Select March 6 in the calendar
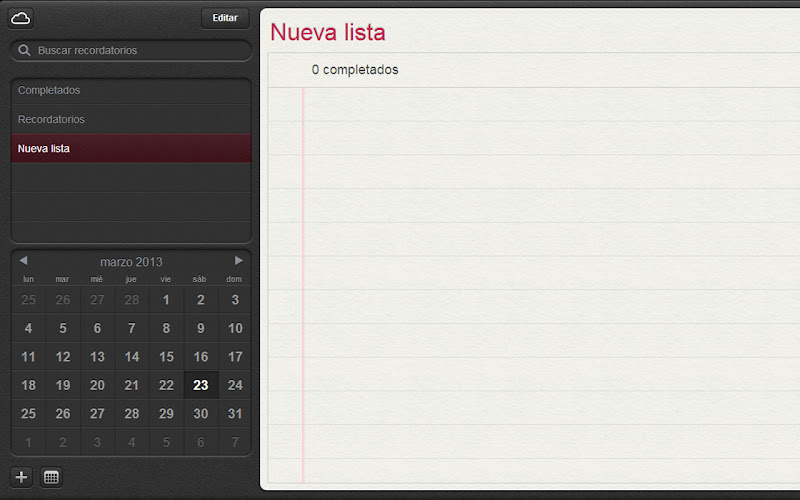This screenshot has width=800, height=500. tap(97, 329)
